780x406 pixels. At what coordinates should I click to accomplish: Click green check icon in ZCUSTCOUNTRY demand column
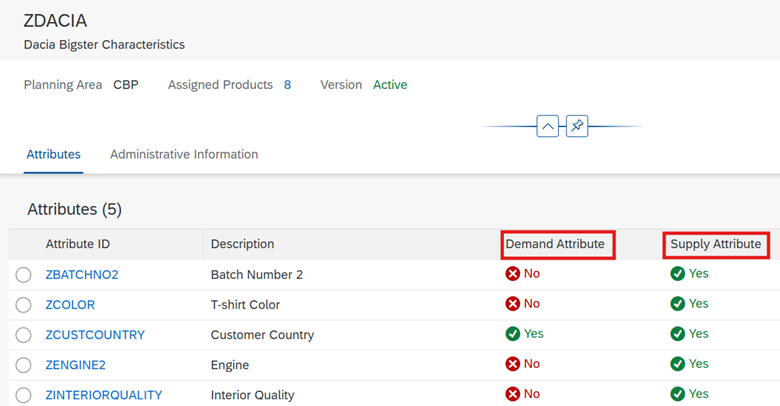pyautogui.click(x=513, y=334)
